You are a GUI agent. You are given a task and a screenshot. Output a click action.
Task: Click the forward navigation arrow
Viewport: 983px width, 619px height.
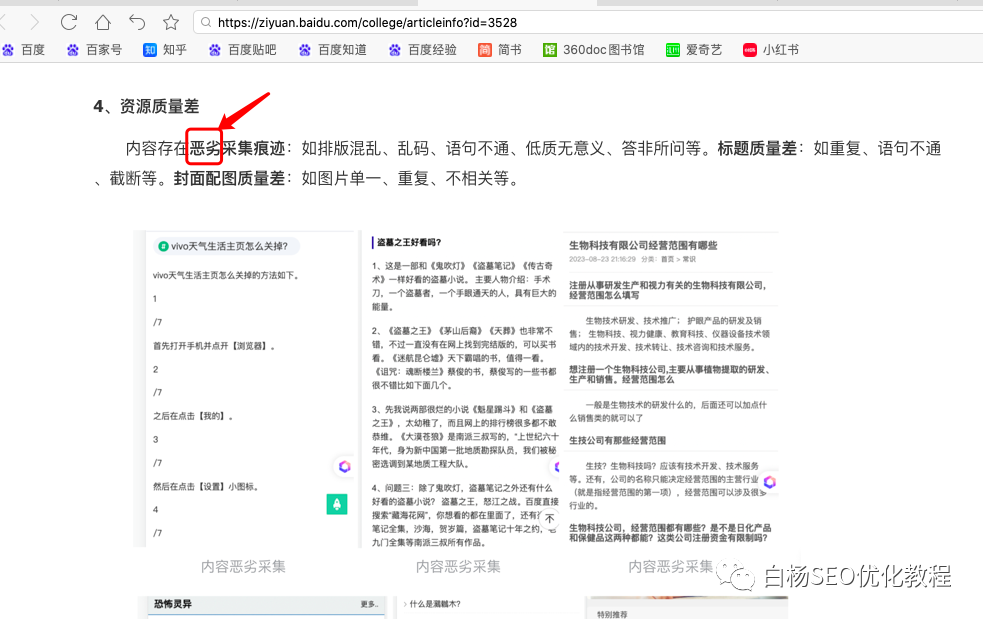pos(36,21)
